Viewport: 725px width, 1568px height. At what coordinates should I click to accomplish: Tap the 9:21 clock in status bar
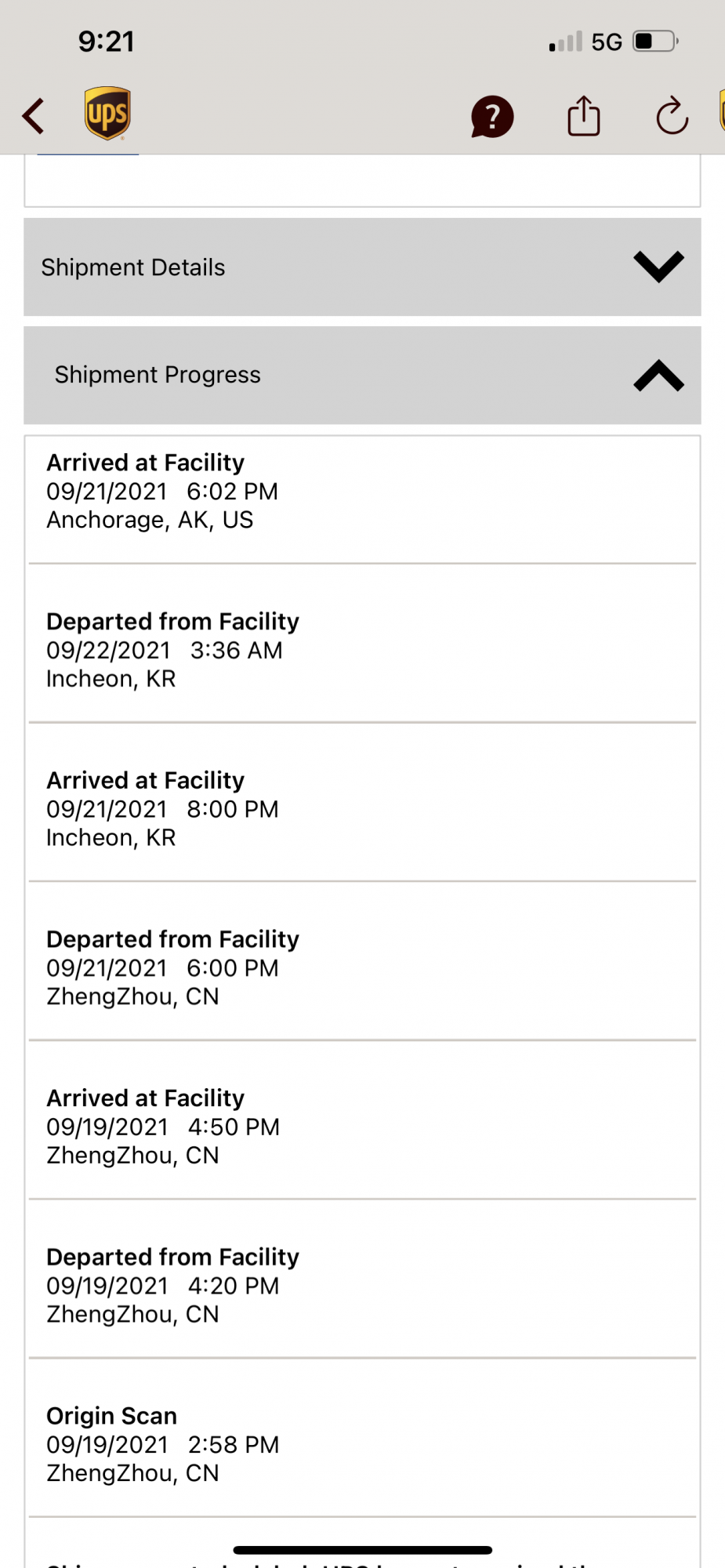[x=107, y=41]
